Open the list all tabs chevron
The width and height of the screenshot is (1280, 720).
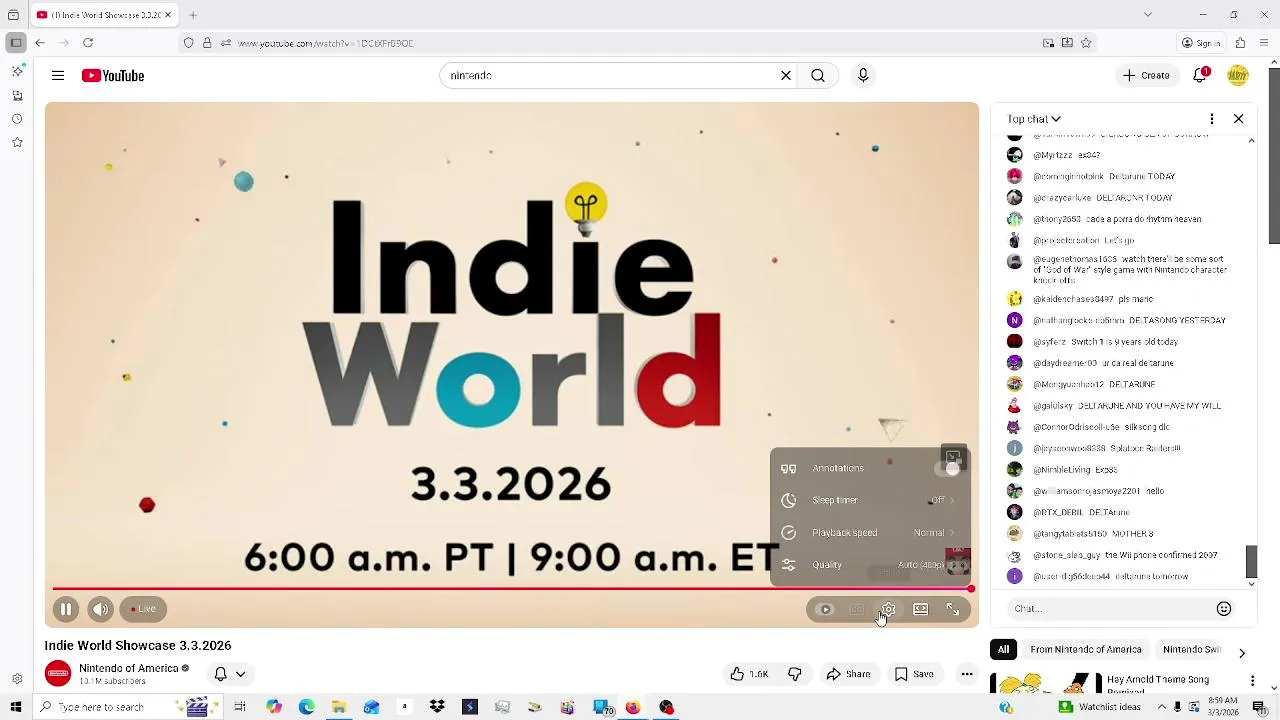[x=1148, y=15]
